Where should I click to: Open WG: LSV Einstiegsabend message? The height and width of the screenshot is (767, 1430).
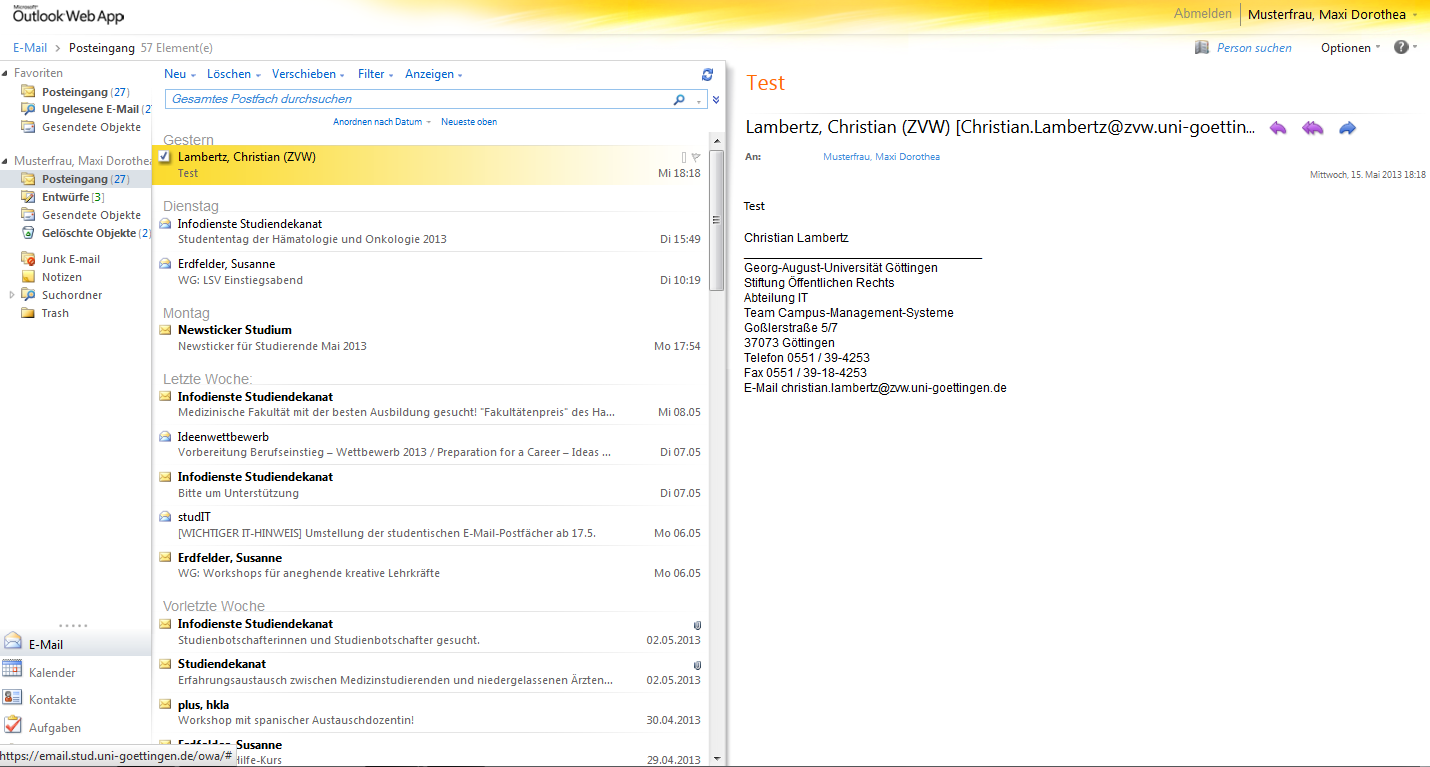430,272
